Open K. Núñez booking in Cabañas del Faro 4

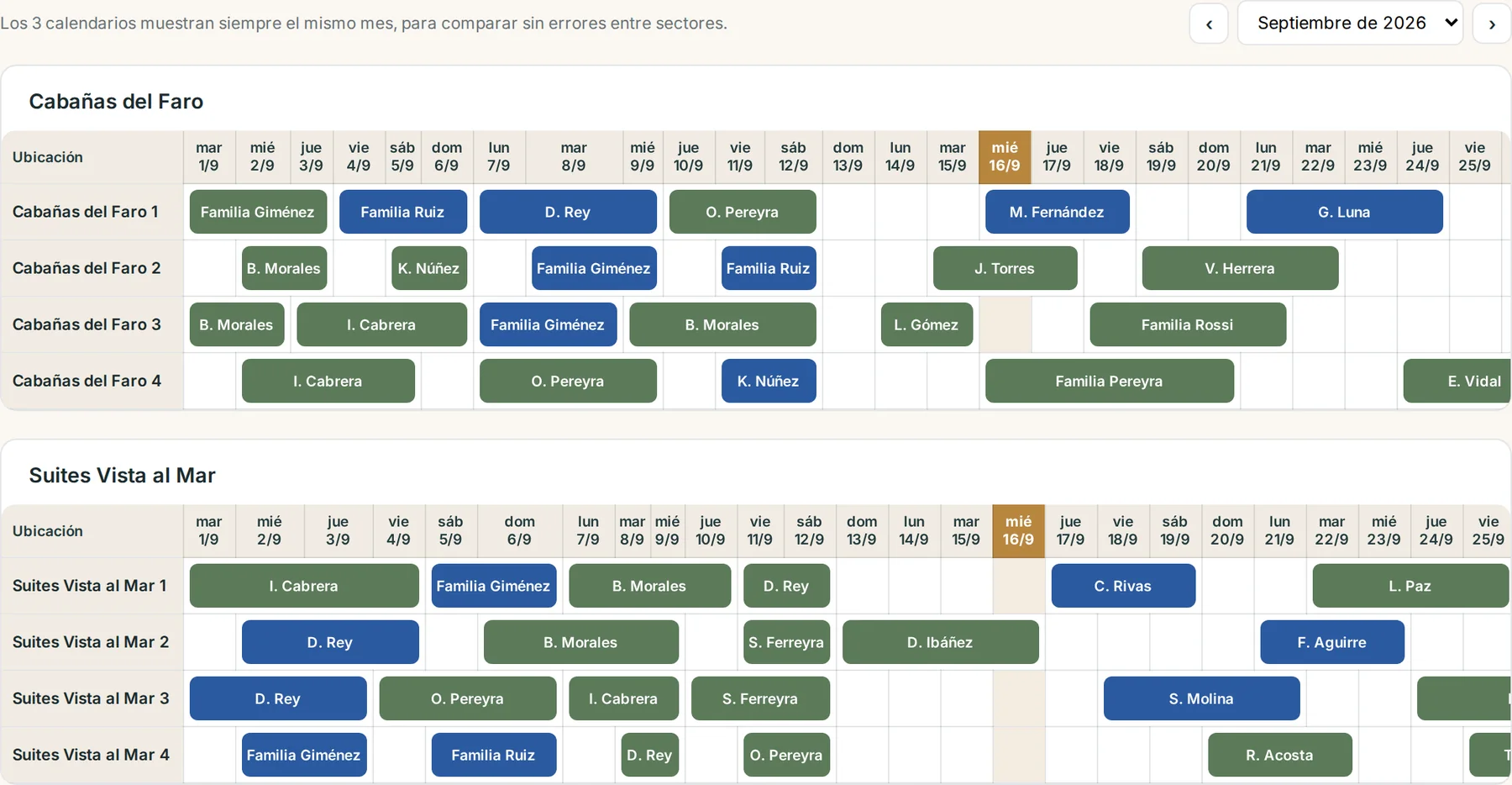point(769,381)
